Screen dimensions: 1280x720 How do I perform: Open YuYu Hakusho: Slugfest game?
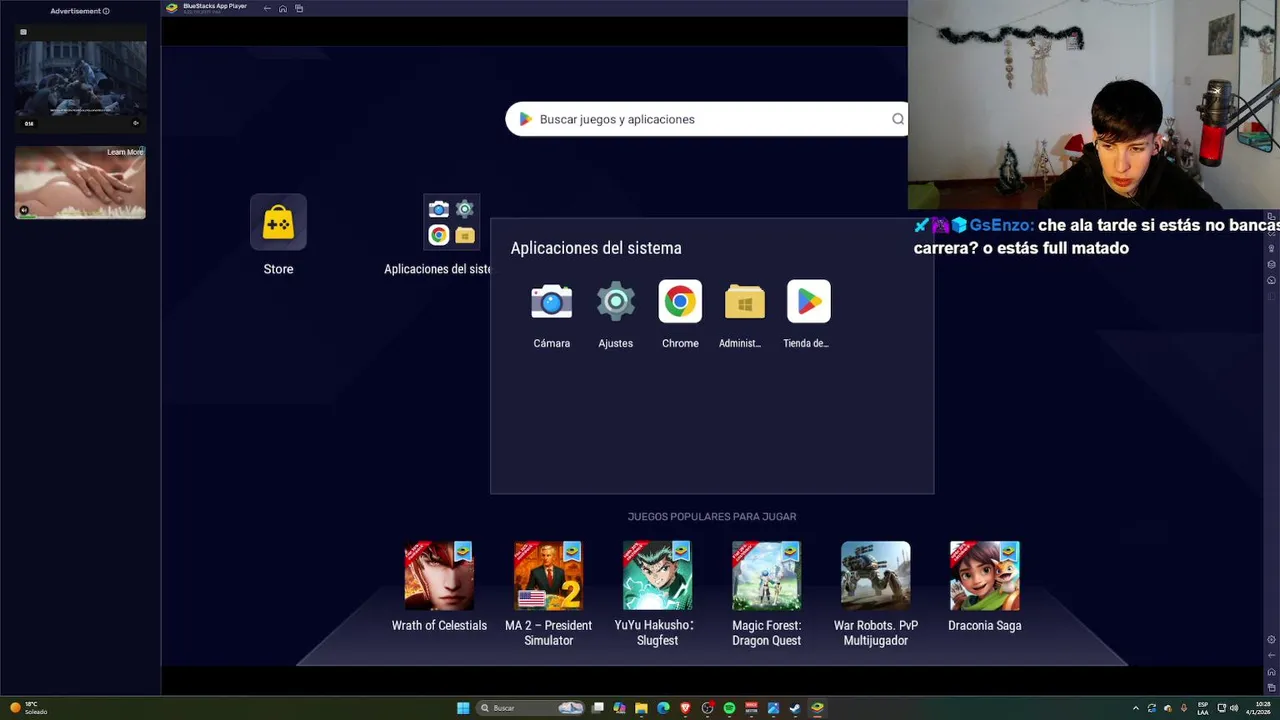(657, 576)
